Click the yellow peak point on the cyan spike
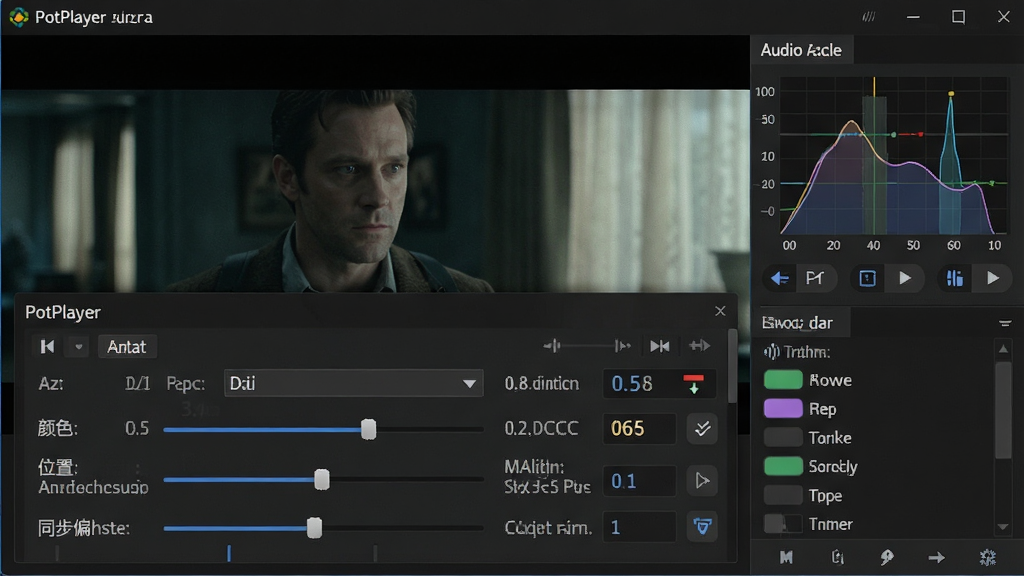The width and height of the screenshot is (1024, 576). [951, 94]
